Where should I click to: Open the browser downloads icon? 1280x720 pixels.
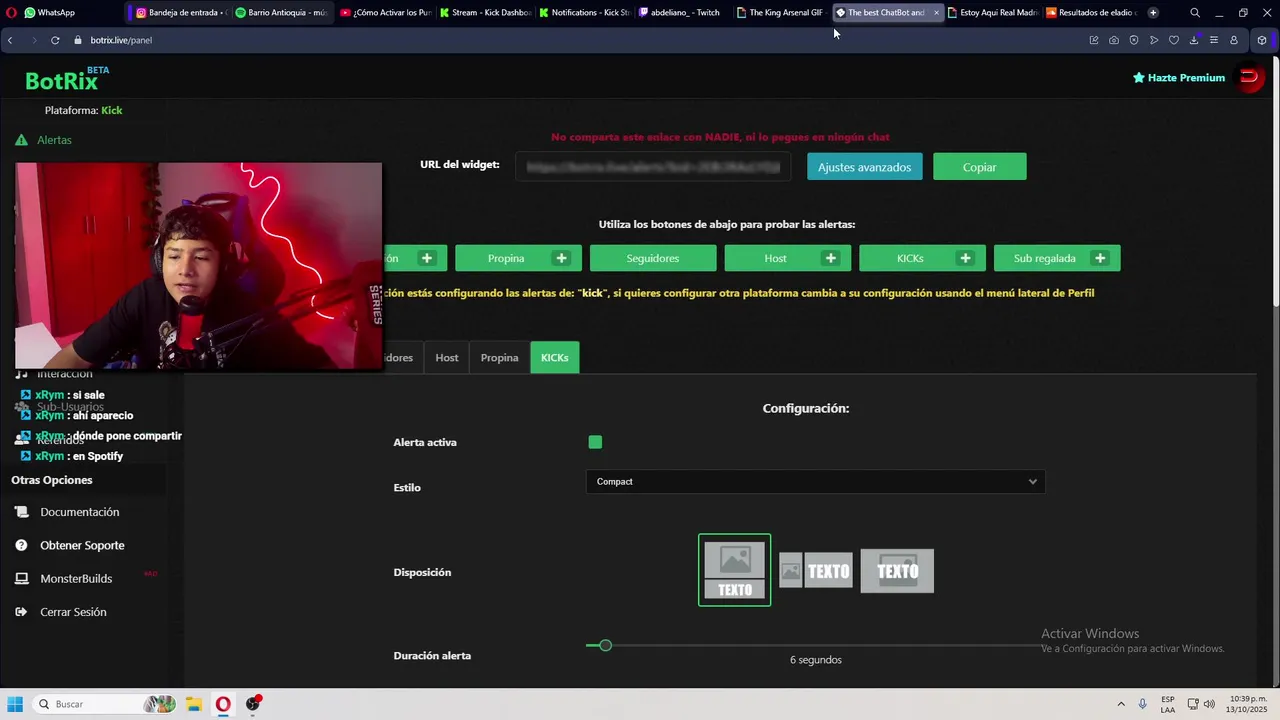coord(1194,40)
